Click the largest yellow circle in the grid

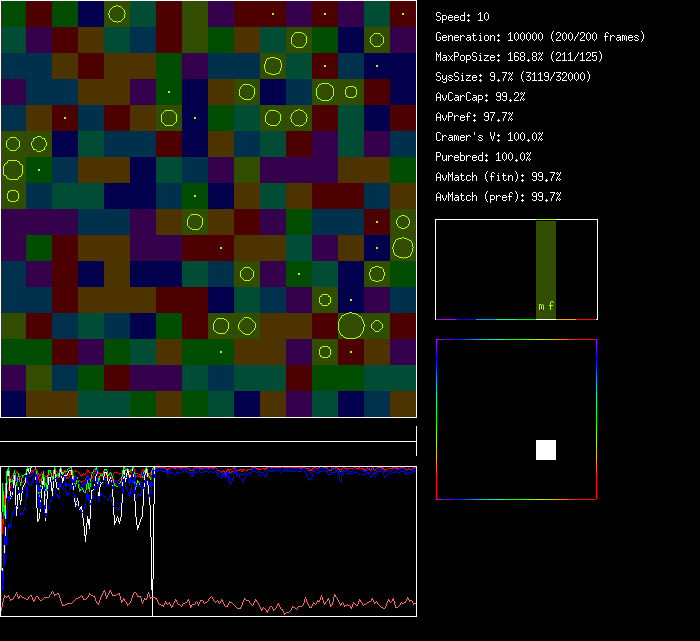click(351, 325)
